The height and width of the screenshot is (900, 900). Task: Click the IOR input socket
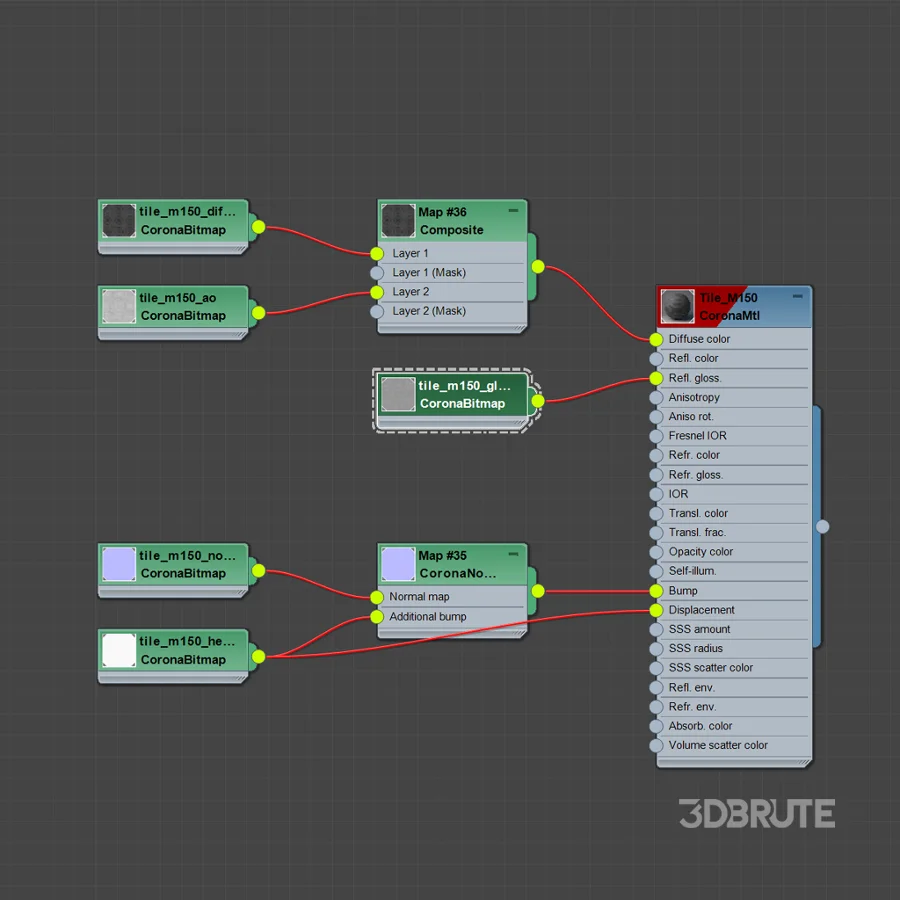tap(656, 494)
